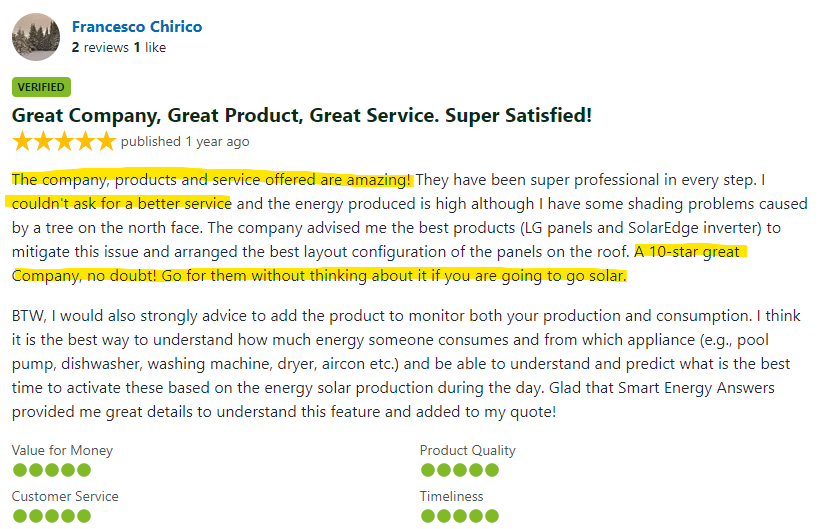823x529 pixels.
Task: Click the green VERIFIED badge
Action: coord(41,87)
